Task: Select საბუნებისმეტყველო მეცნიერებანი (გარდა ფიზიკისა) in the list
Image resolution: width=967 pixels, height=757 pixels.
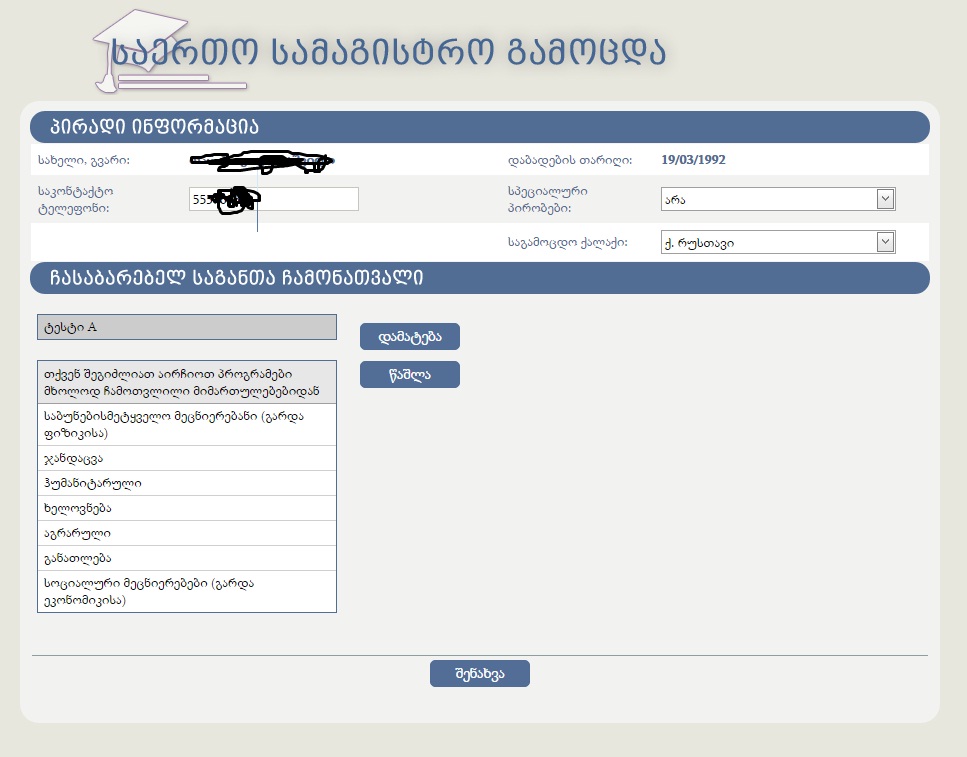Action: [187, 424]
